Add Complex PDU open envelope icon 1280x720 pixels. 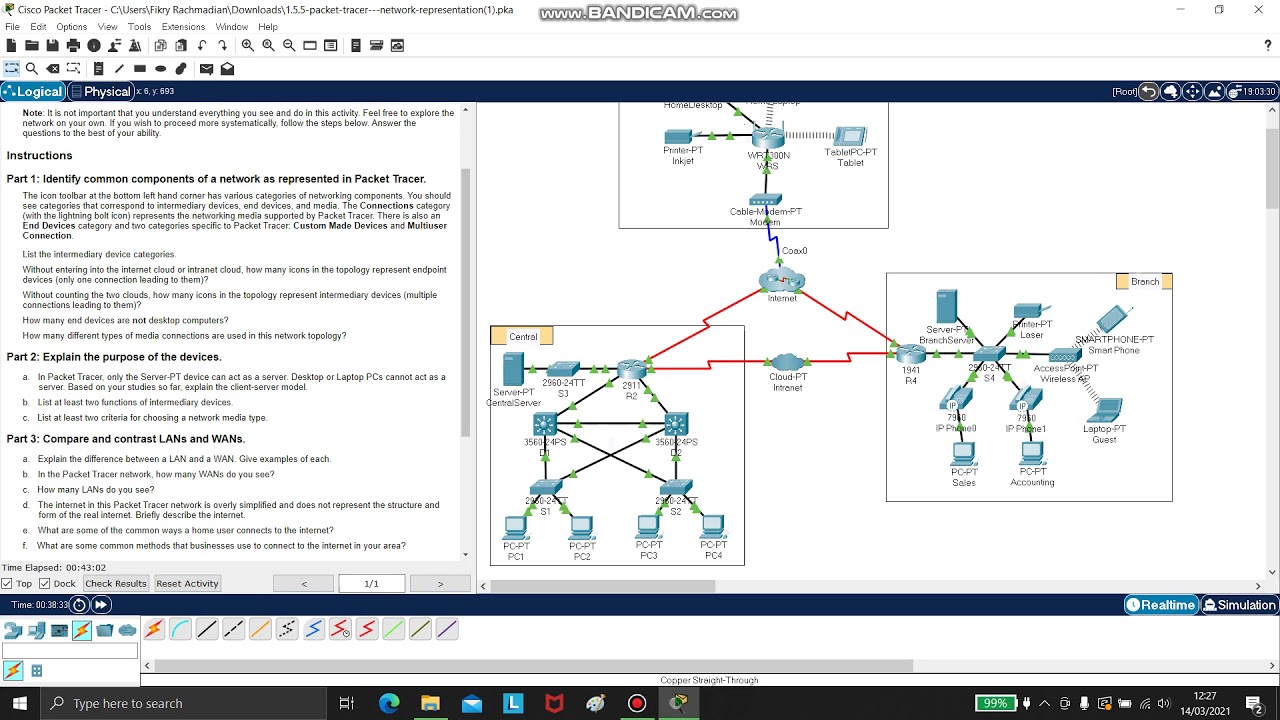click(227, 69)
